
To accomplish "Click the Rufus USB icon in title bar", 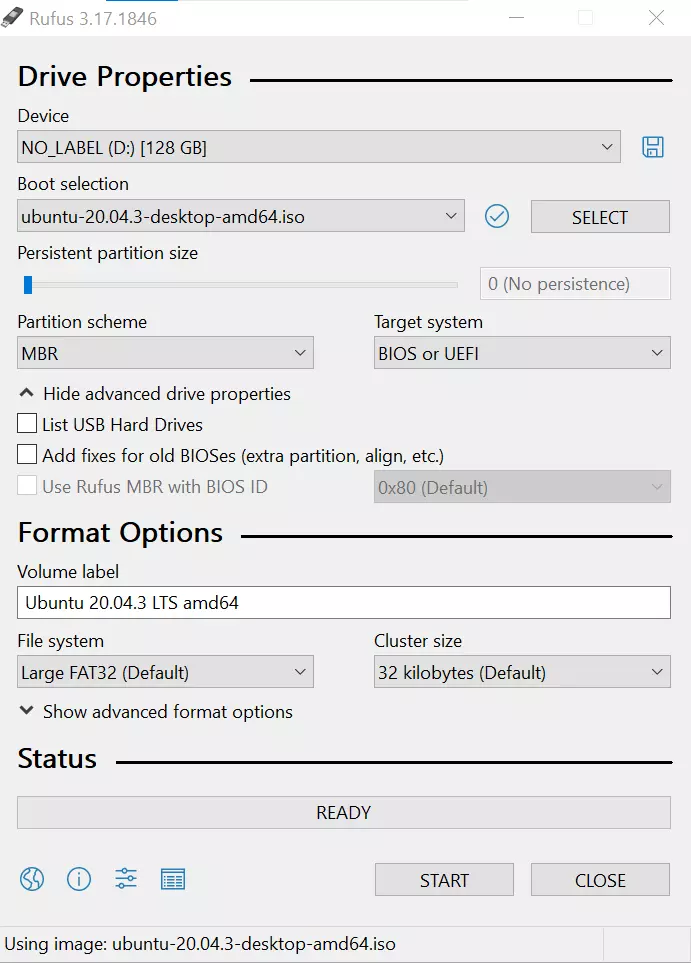I will point(12,18).
